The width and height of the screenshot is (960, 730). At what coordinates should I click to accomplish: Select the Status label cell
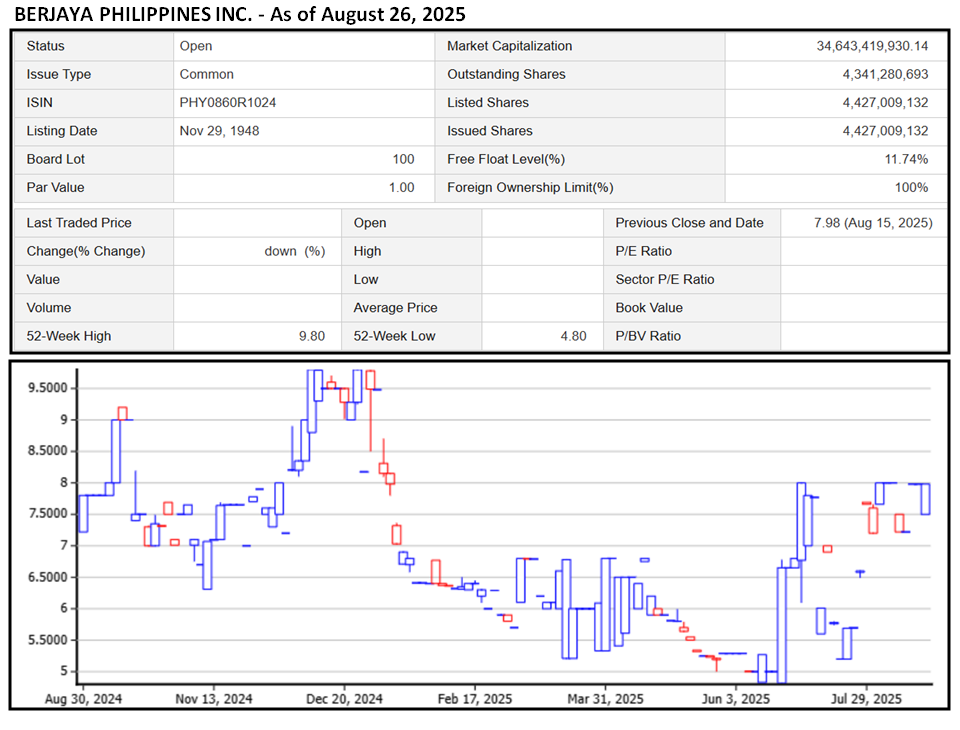point(94,46)
